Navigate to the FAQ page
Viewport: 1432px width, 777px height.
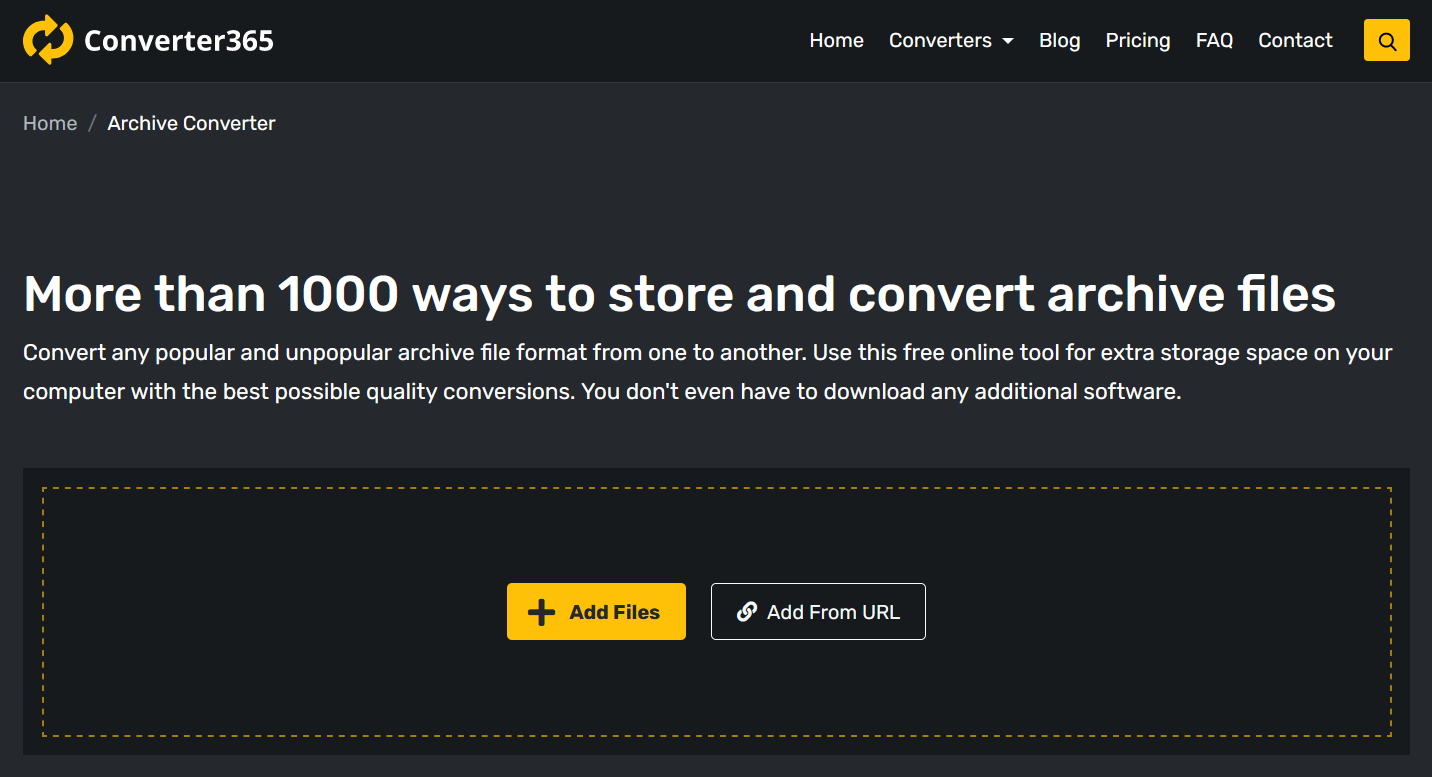click(x=1214, y=41)
